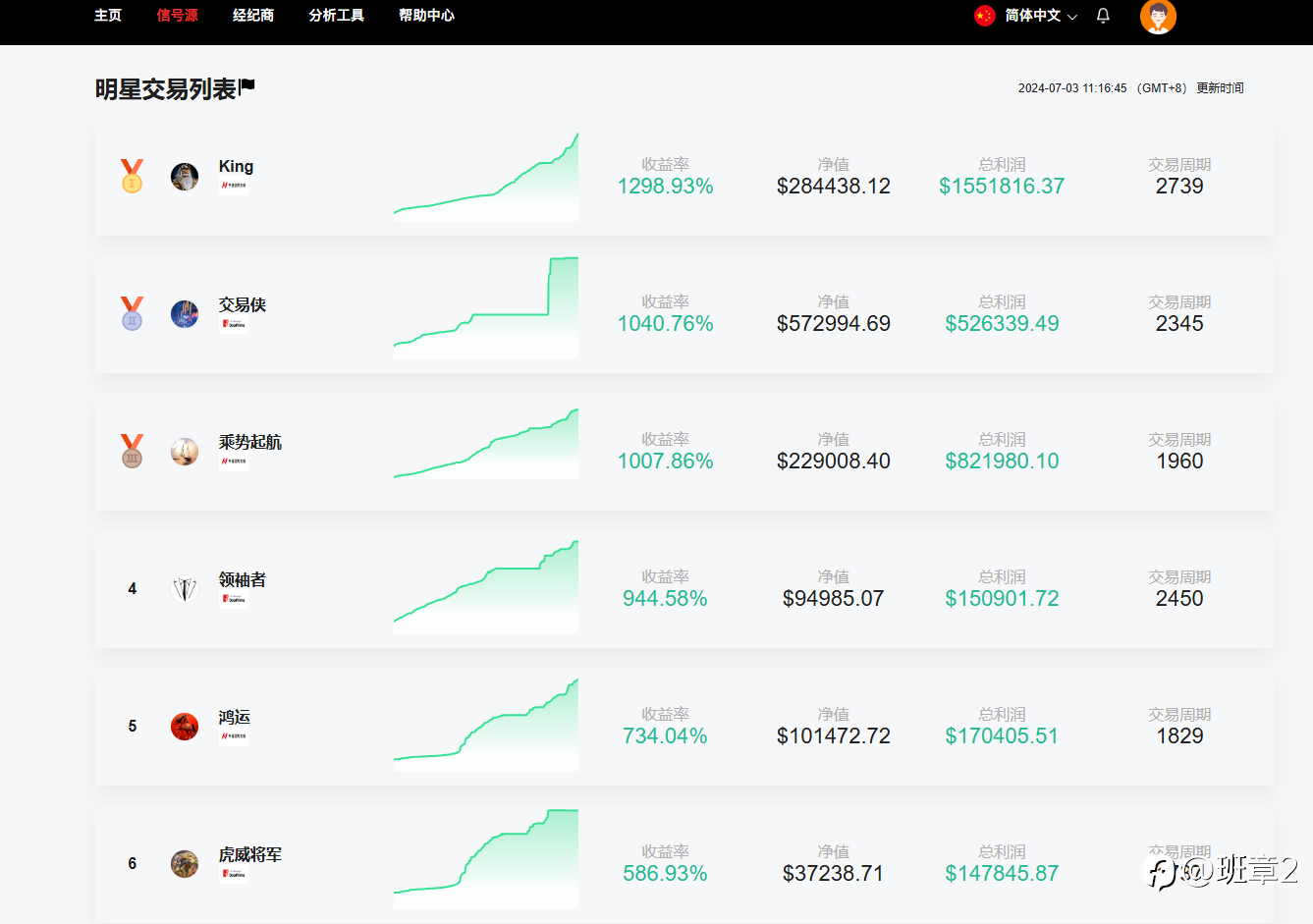View 虎威将军's profit curve chart
The image size is (1313, 924).
(x=486, y=858)
